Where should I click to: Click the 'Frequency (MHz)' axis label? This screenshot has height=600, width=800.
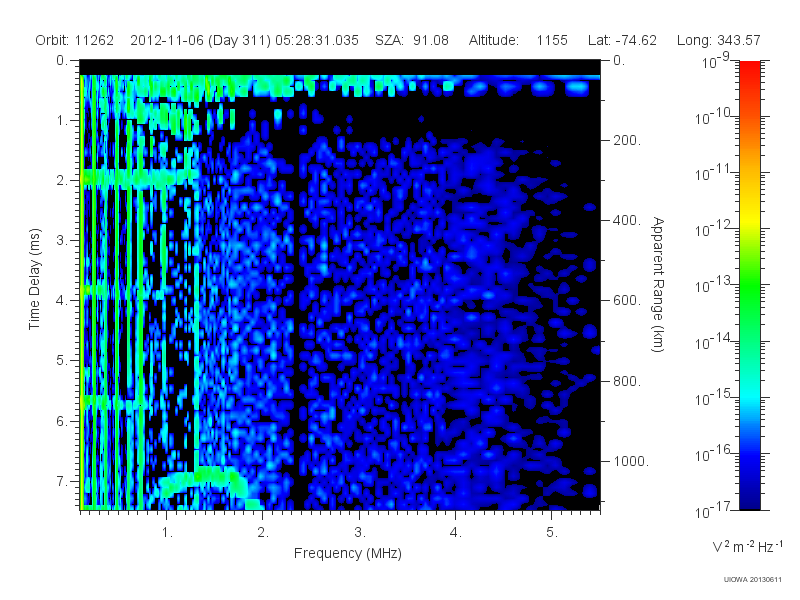click(348, 553)
